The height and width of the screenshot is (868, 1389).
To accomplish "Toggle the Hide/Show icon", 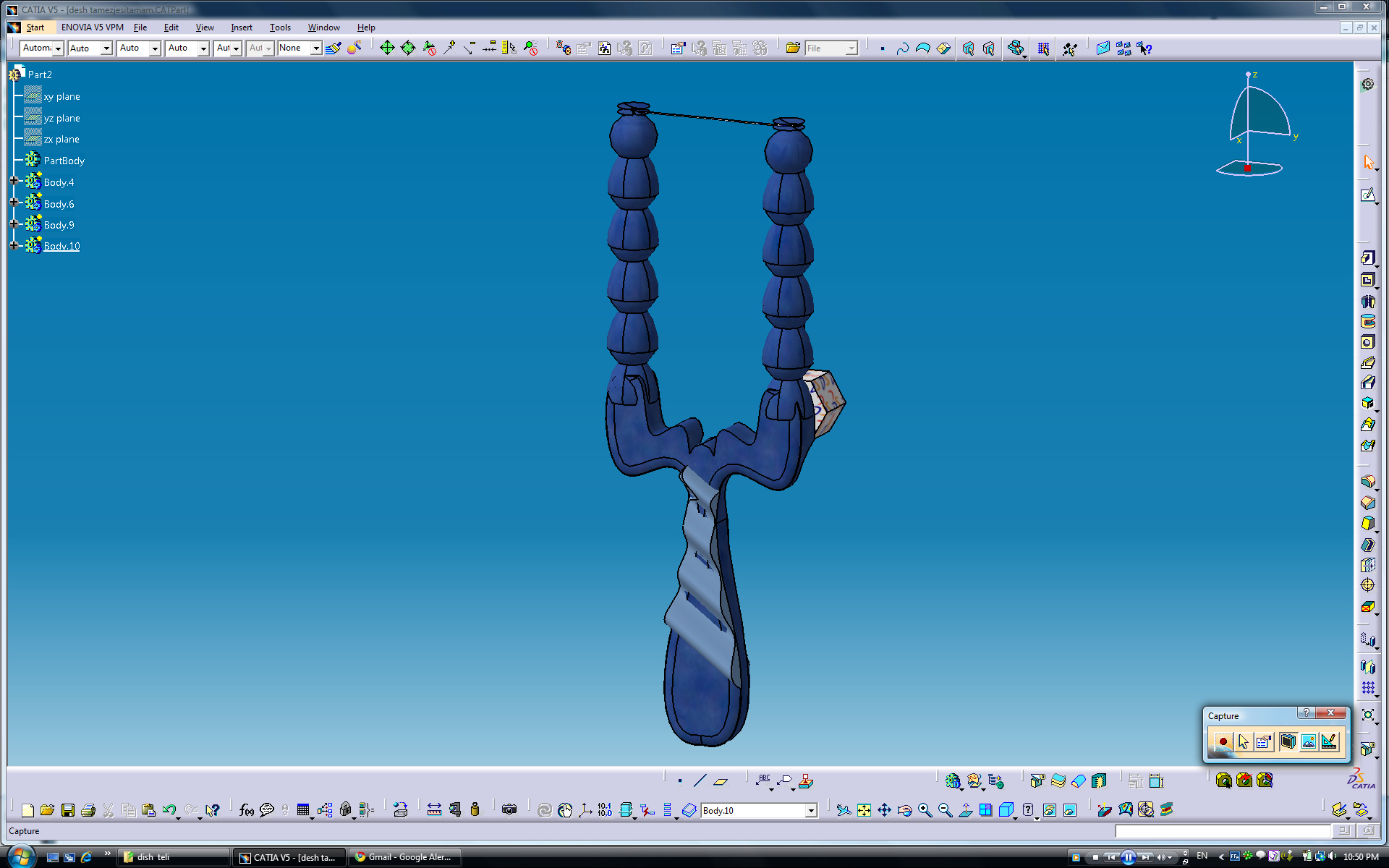I will coord(1050,810).
